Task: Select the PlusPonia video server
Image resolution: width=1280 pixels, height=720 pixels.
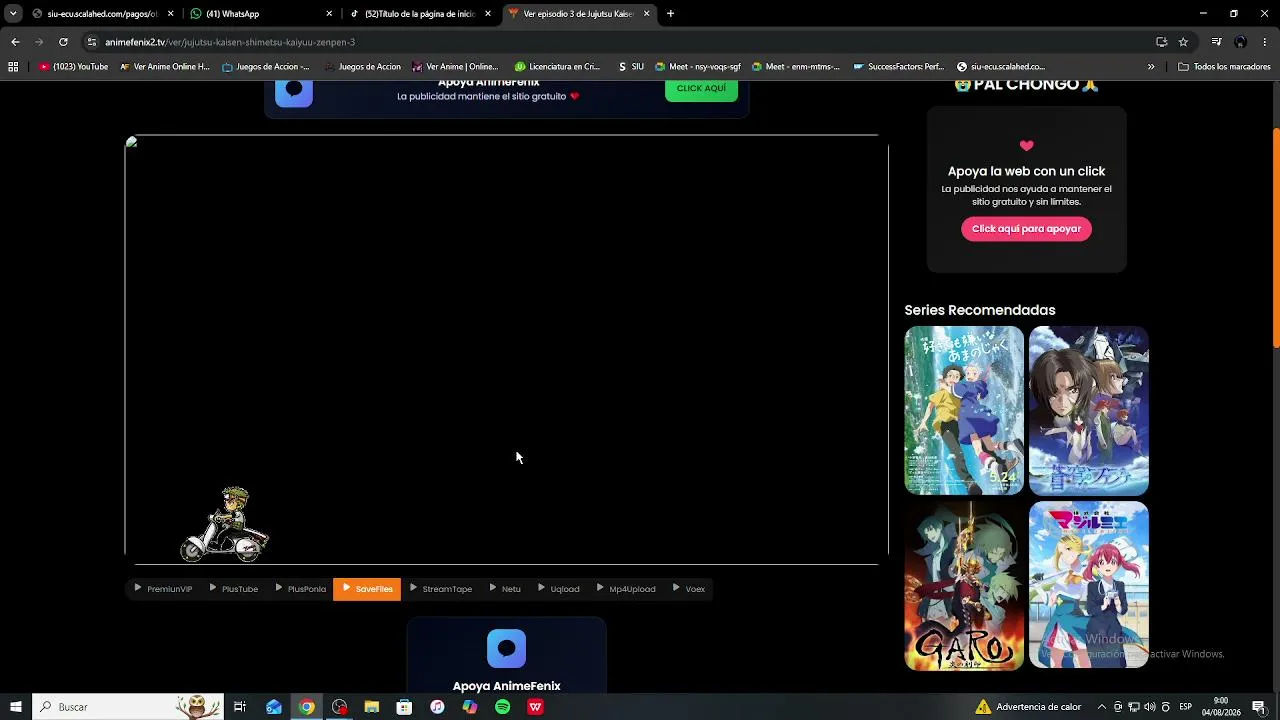Action: pos(300,589)
